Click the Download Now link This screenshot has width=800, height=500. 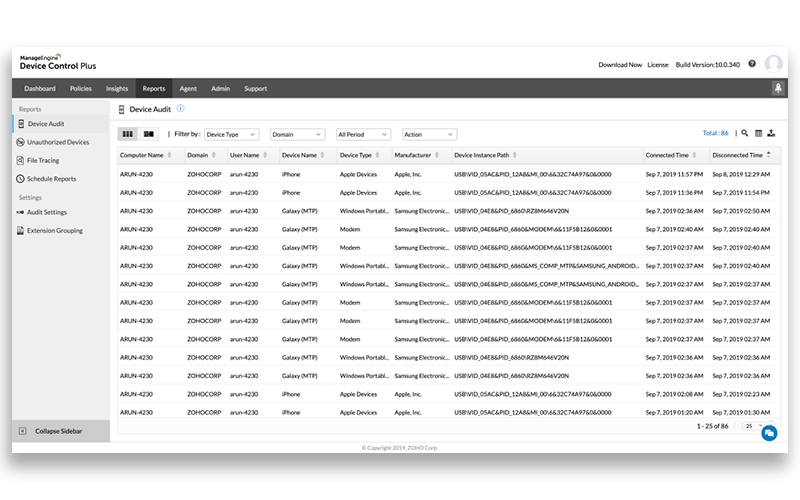pos(620,64)
